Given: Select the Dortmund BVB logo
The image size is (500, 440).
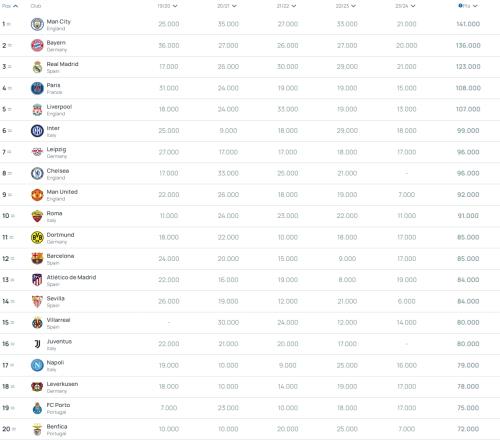Looking at the screenshot, I should [37, 237].
